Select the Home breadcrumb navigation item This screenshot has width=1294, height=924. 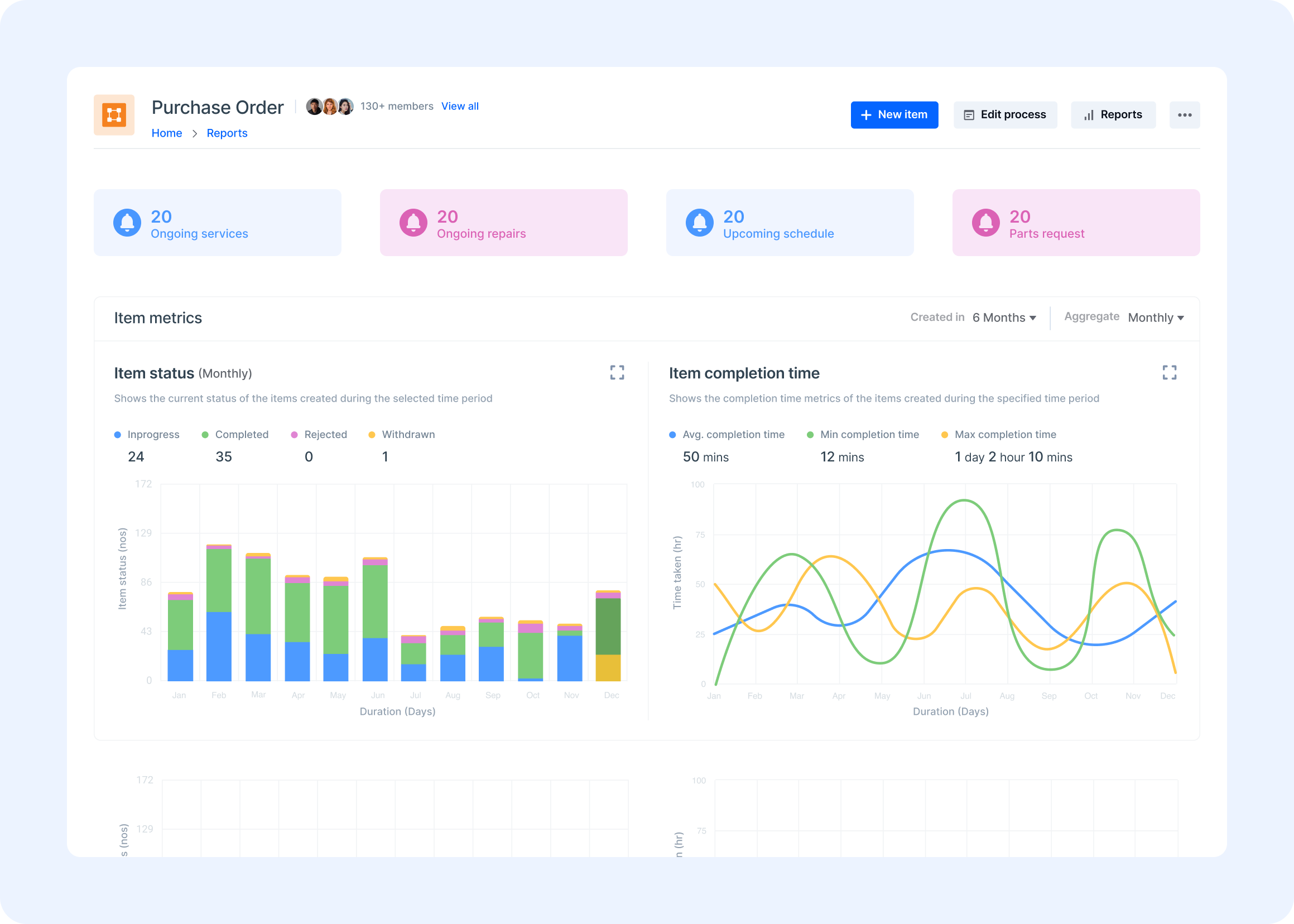pos(166,132)
